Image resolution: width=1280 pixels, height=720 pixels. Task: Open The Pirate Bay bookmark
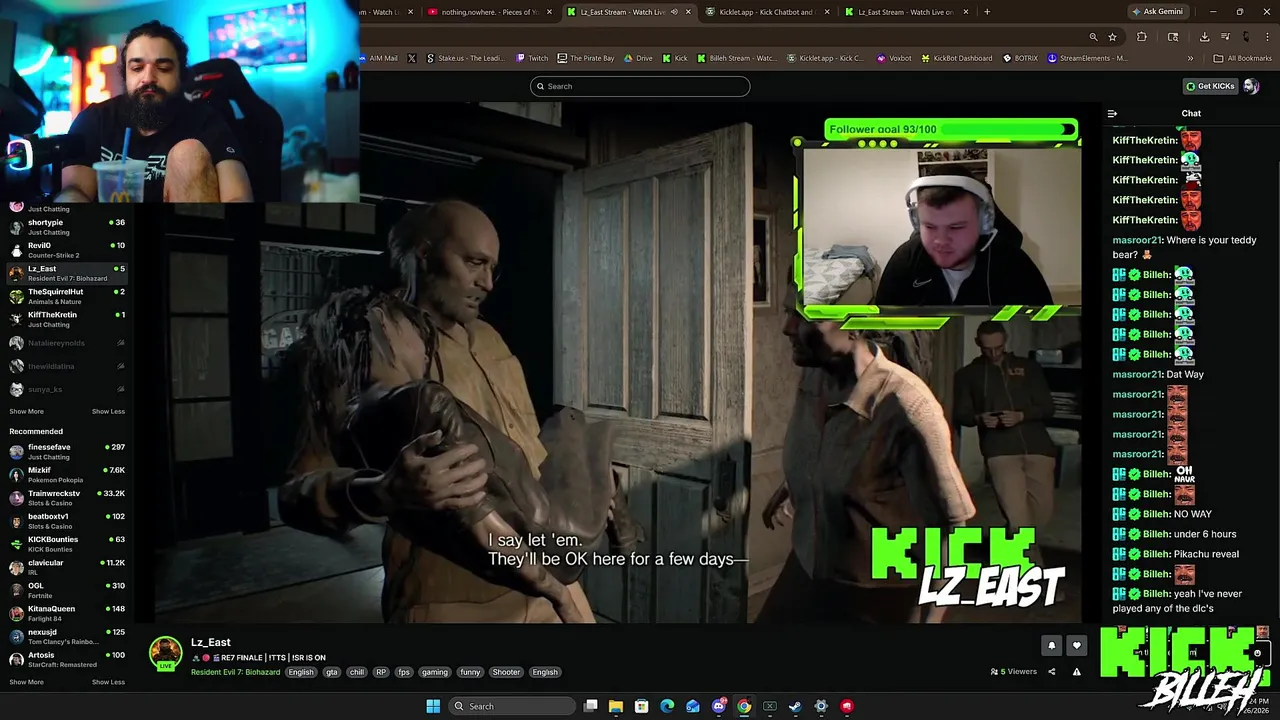click(586, 58)
